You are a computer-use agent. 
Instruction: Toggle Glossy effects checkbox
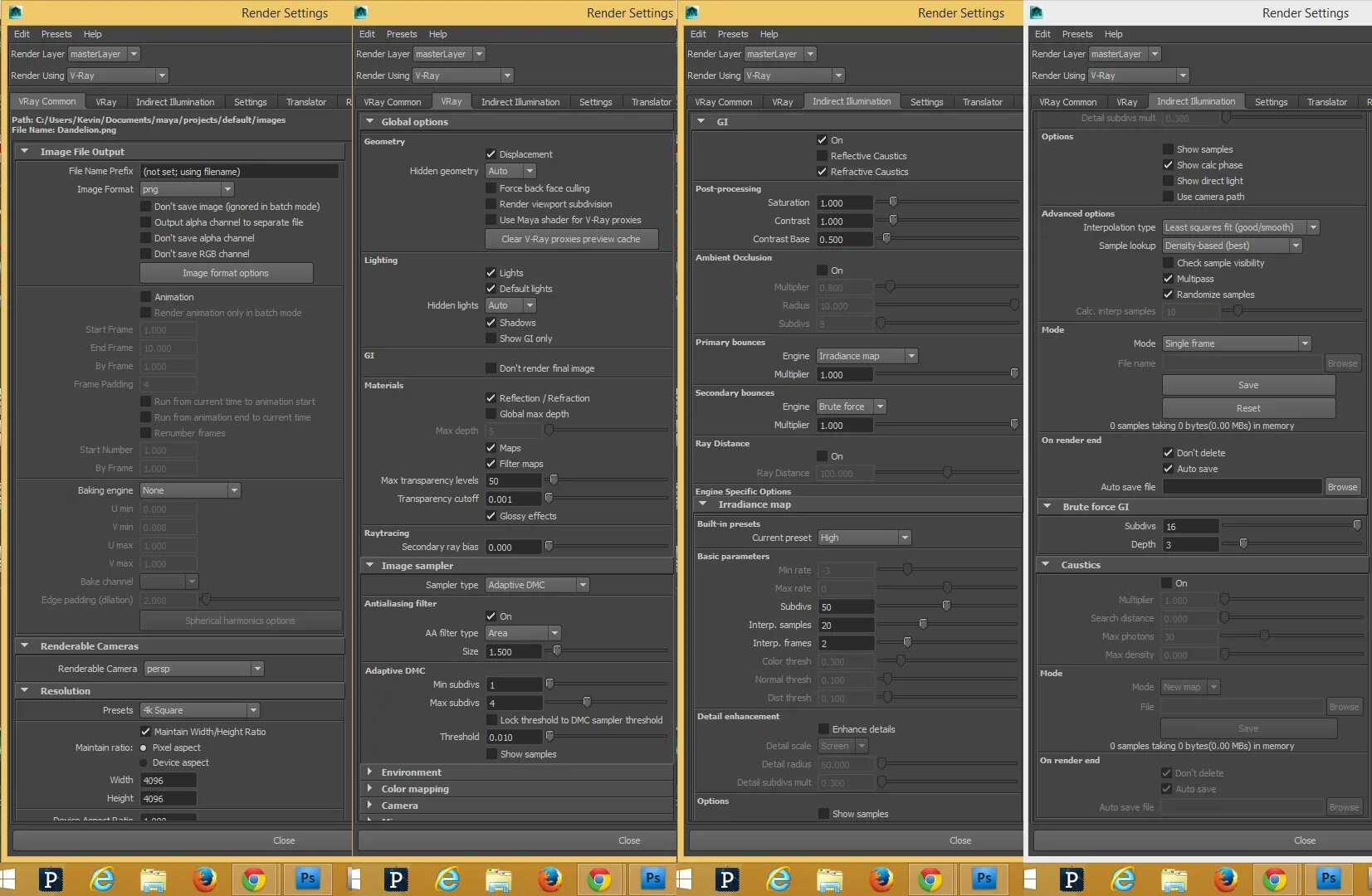(x=491, y=516)
